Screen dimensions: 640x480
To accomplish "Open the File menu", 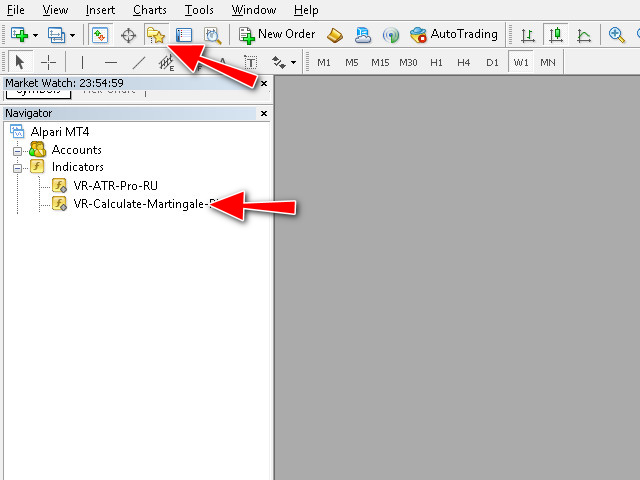I will pos(16,10).
